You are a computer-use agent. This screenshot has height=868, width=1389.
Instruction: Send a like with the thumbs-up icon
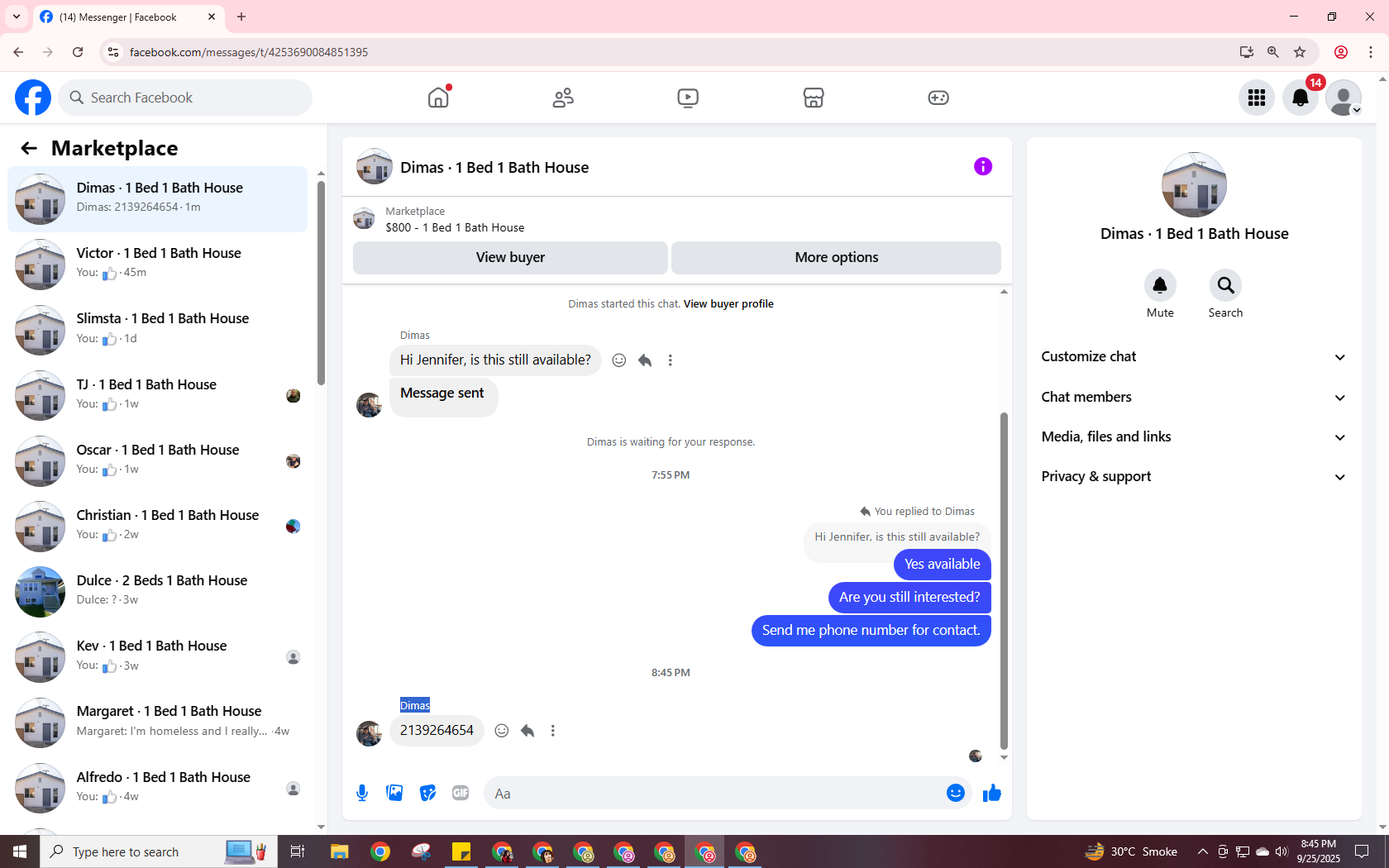tap(992, 794)
